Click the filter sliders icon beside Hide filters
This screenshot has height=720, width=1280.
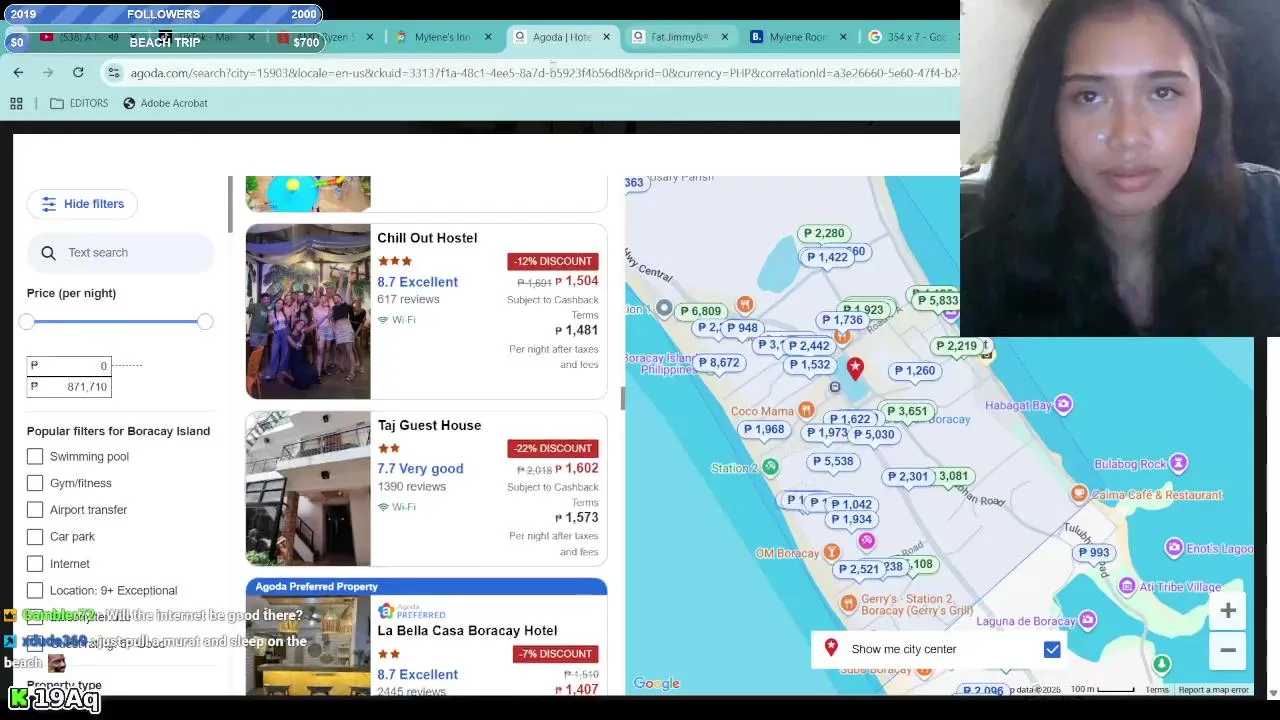click(49, 204)
